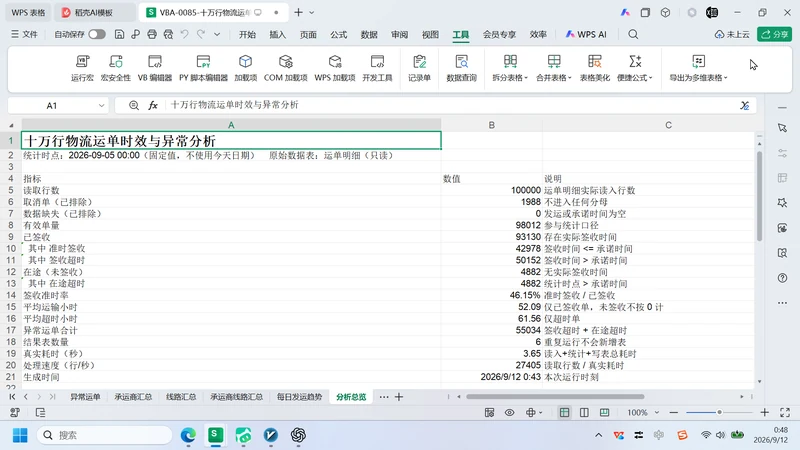Open the VB 编辑器 editor
Screen dimensions: 800x450
pyautogui.click(x=155, y=68)
